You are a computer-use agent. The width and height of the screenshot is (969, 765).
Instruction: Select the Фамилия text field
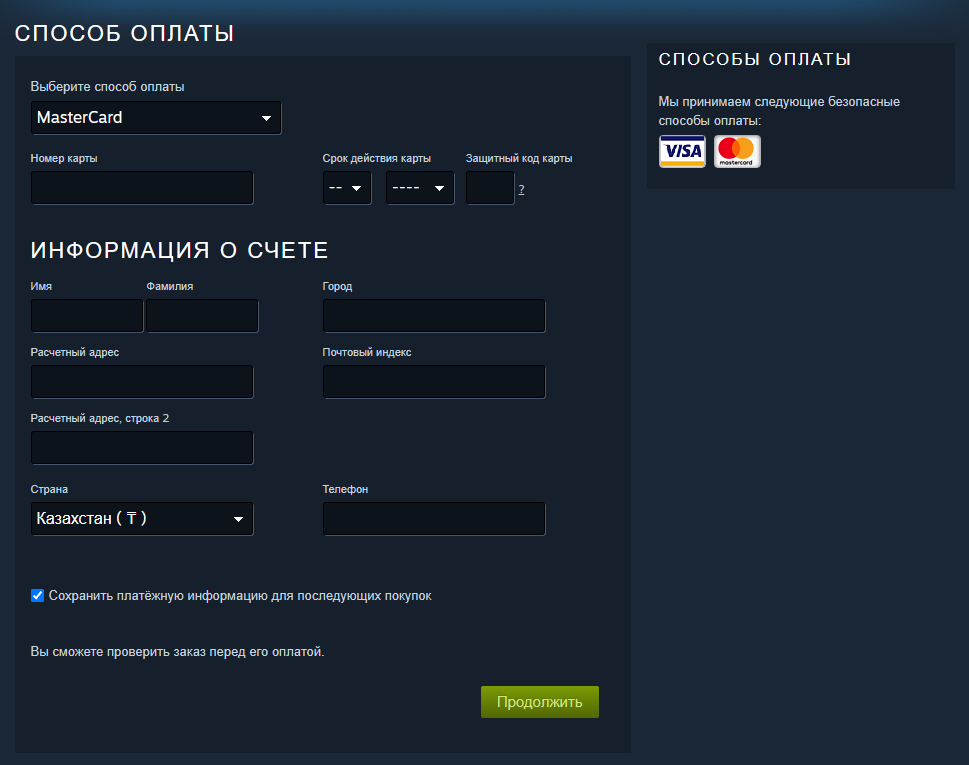coord(202,316)
